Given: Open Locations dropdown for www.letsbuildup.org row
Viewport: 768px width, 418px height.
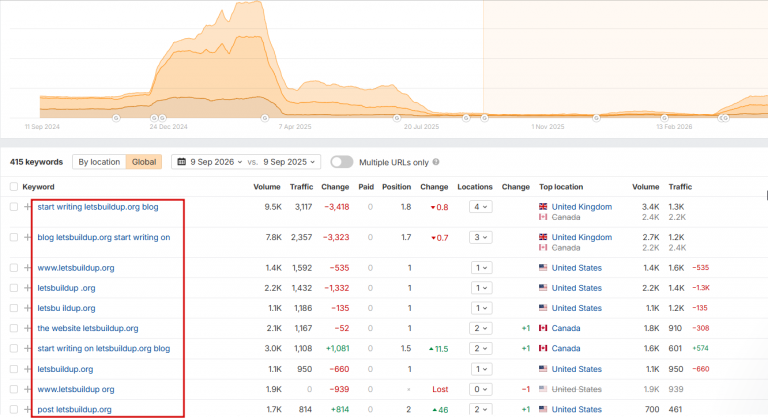Looking at the screenshot, I should coord(480,268).
